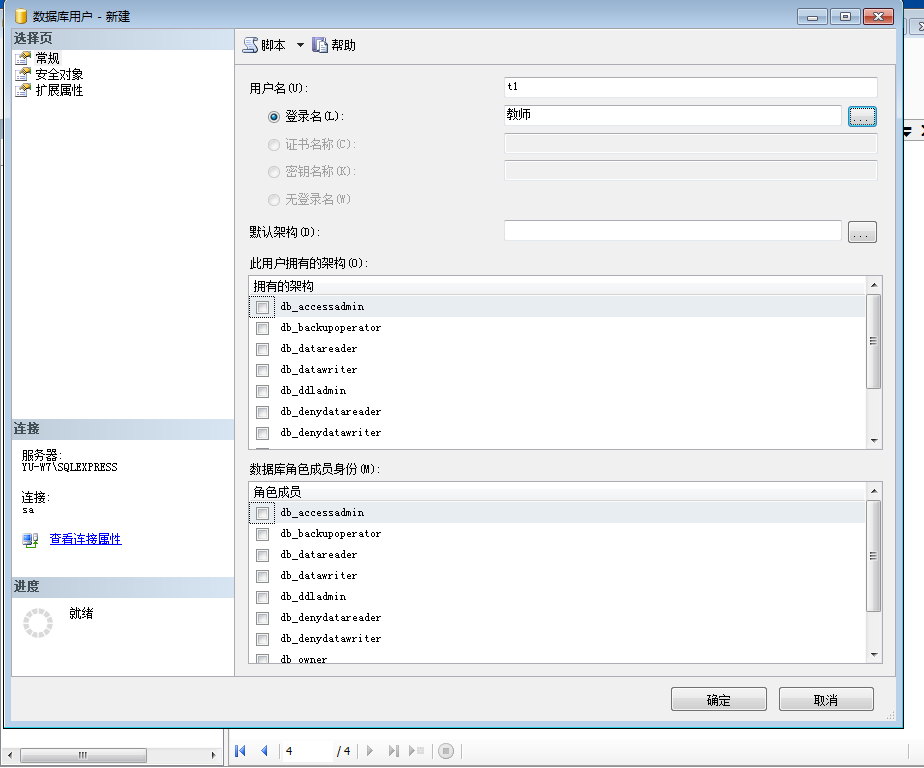Open 查看连接属性 link
This screenshot has width=924, height=768.
pyautogui.click(x=85, y=539)
